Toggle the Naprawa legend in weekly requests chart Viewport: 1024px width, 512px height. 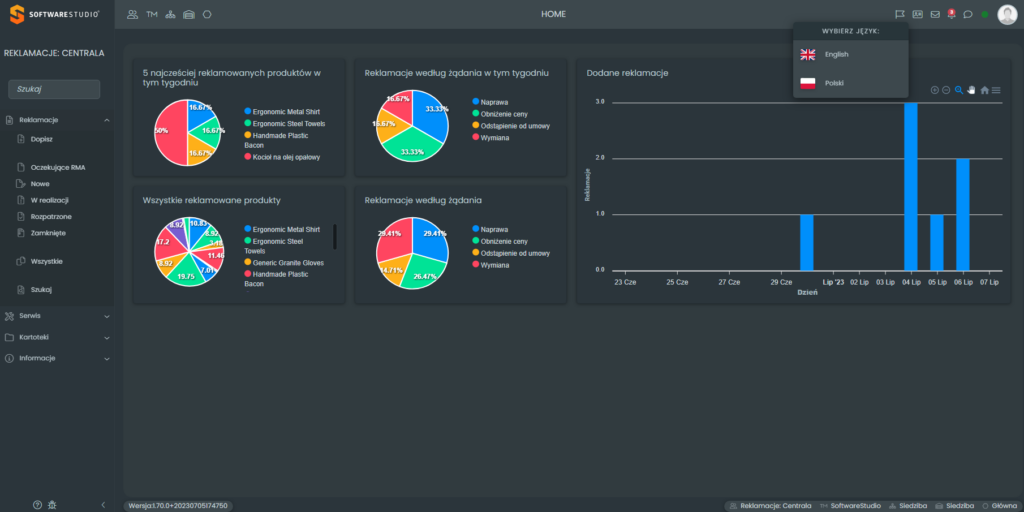494,102
